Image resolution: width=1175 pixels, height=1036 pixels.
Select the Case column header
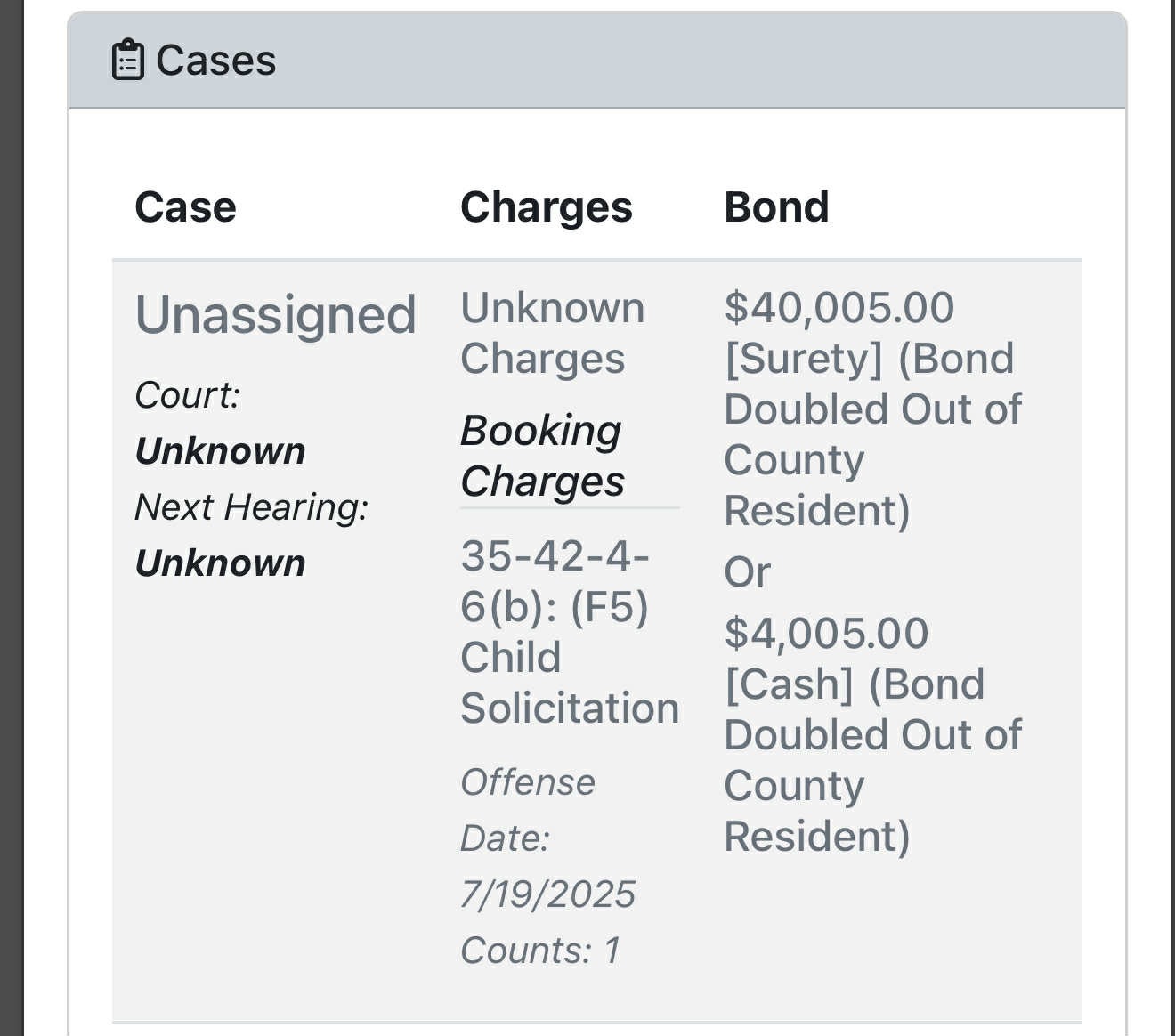click(185, 206)
